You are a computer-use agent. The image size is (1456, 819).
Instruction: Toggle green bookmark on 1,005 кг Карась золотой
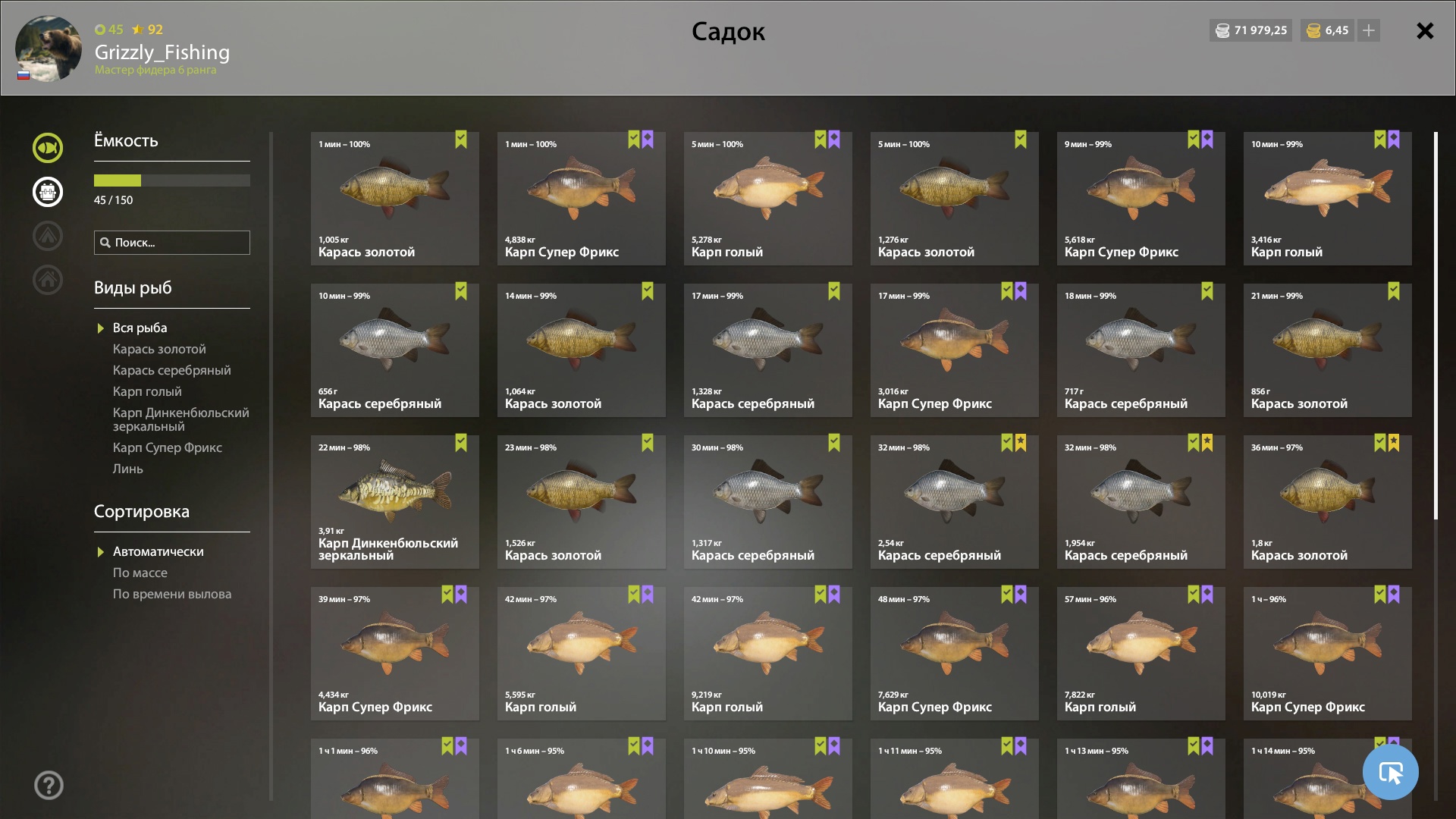[x=461, y=140]
